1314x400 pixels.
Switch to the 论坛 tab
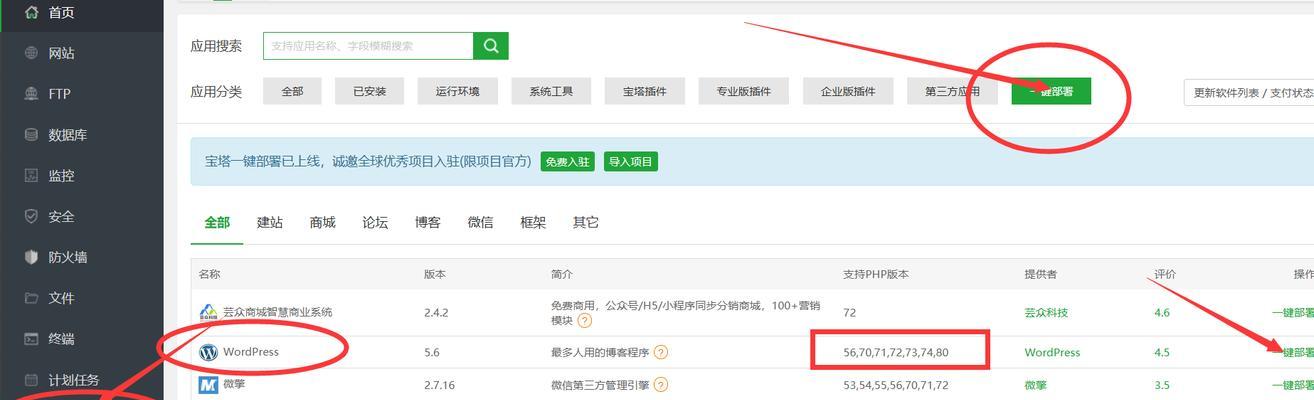point(375,222)
